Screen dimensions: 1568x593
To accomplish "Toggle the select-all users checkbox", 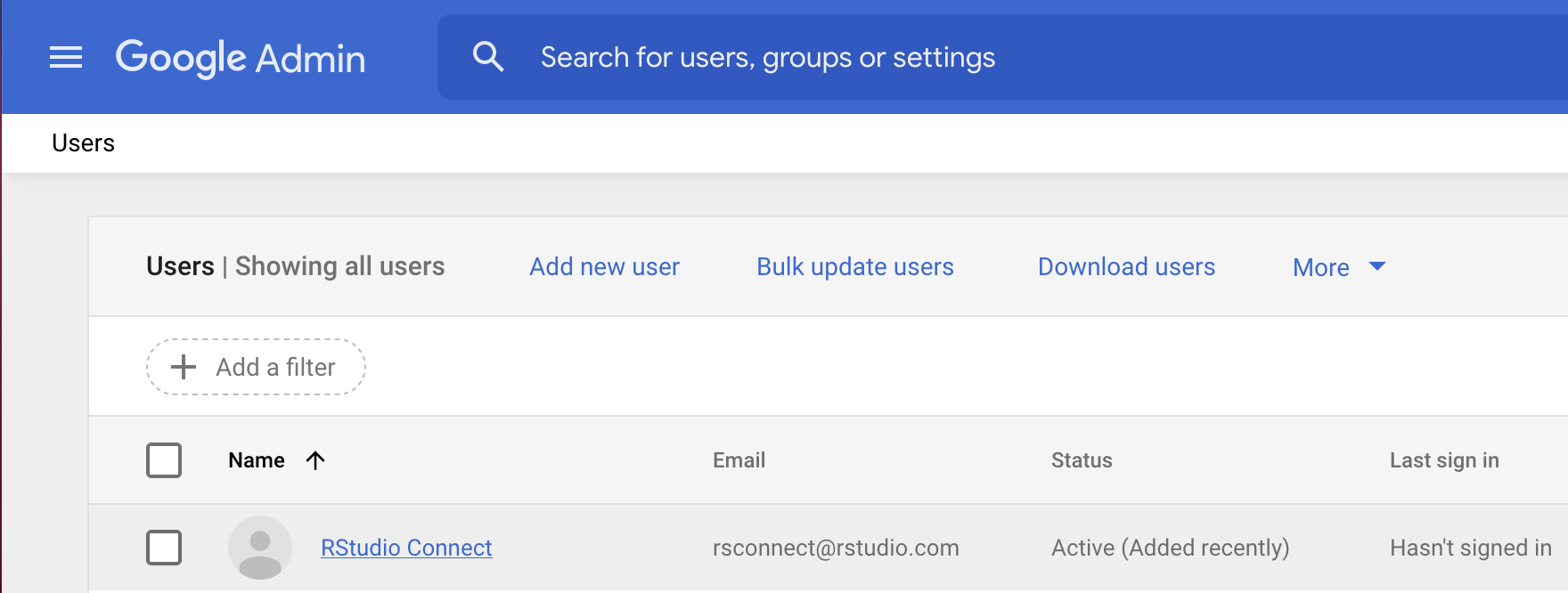I will [x=164, y=460].
